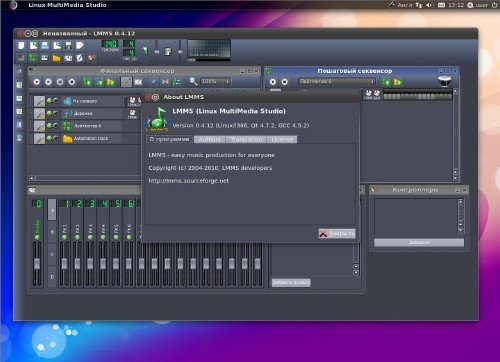Select mixer bank C button
Screen dimensions: 500x362
coord(52,254)
